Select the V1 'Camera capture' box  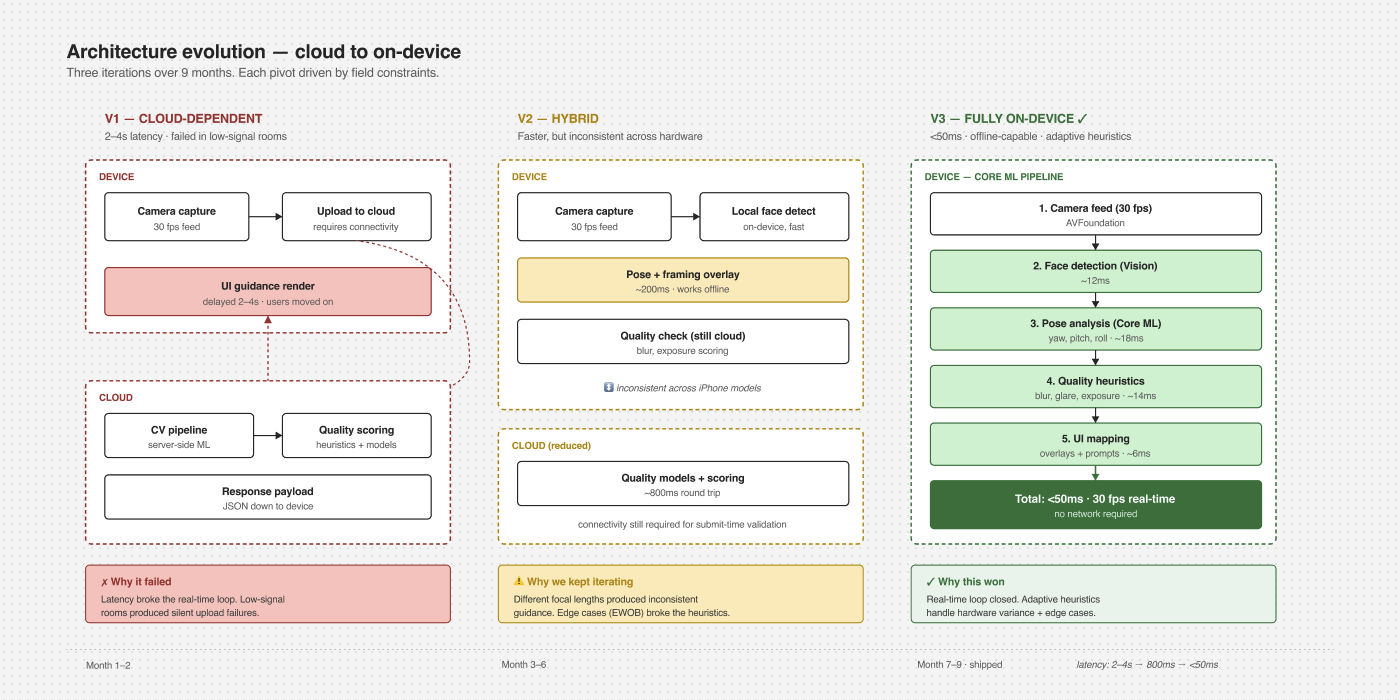[177, 217]
